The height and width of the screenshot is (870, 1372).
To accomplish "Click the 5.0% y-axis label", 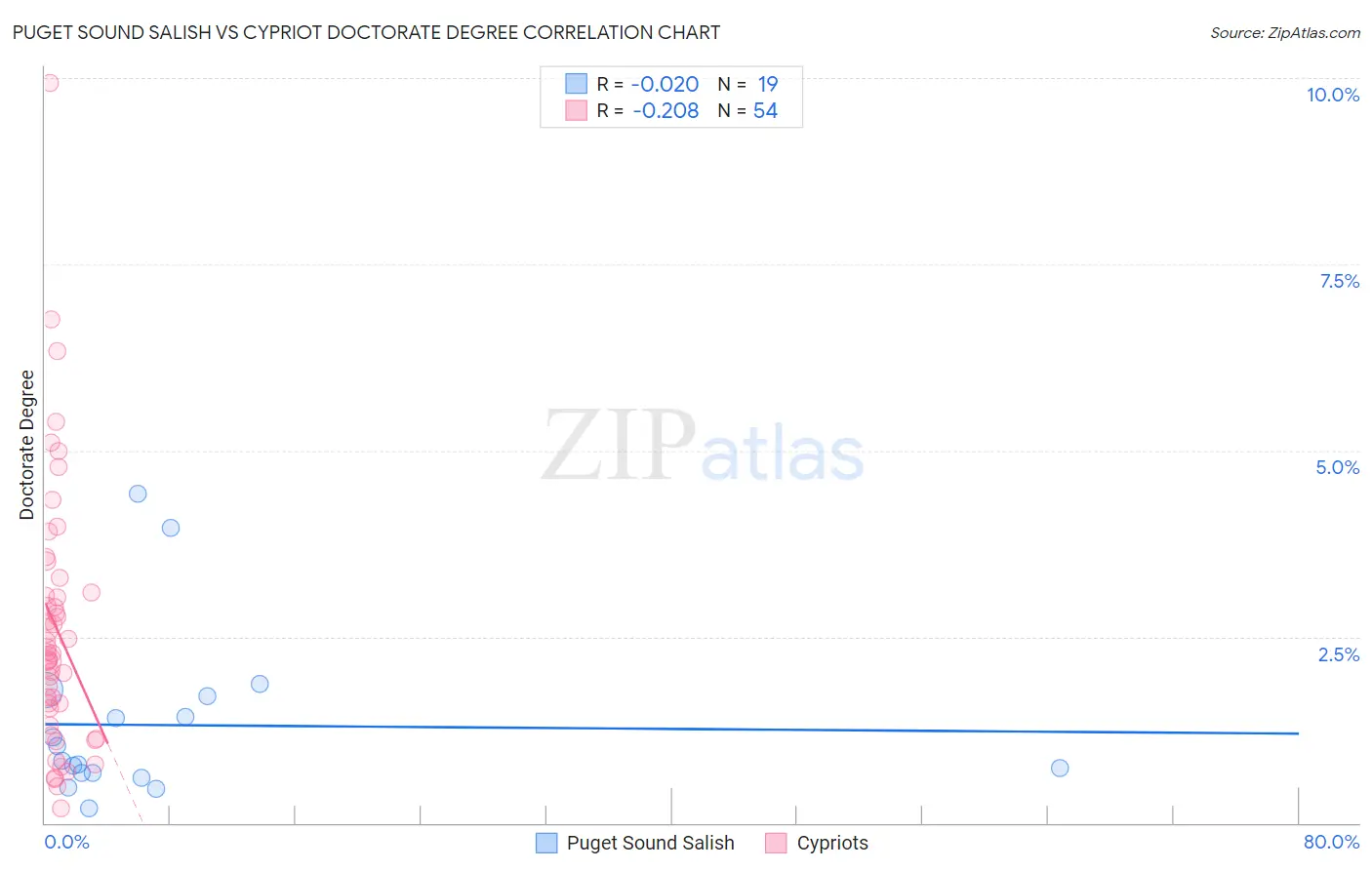I will point(1337,467).
